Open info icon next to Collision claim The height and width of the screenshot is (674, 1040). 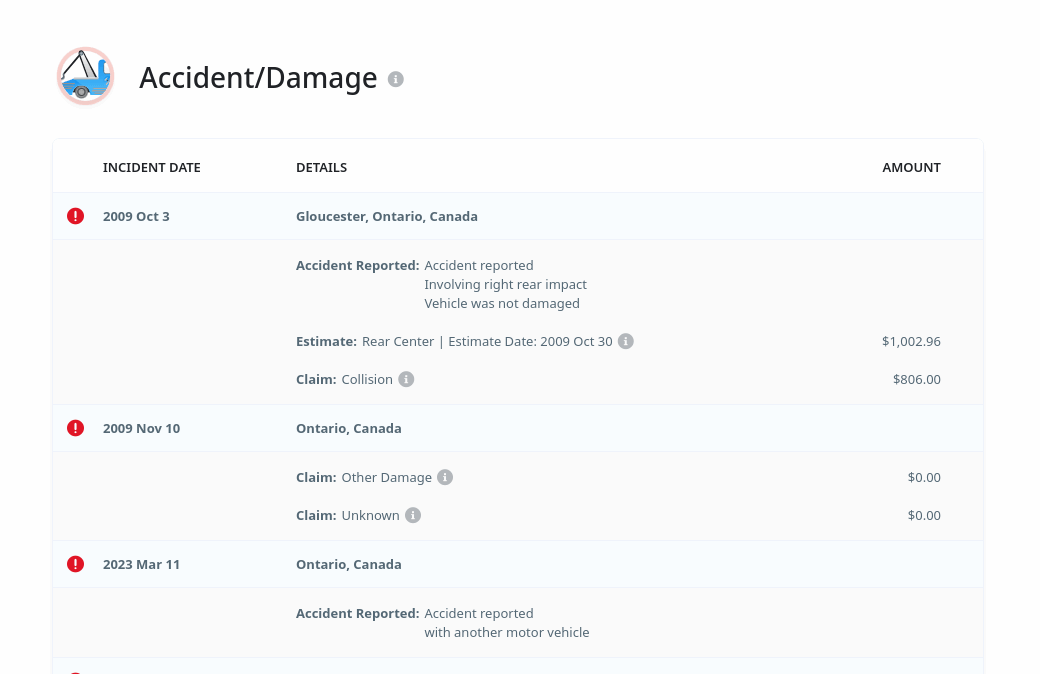point(406,379)
